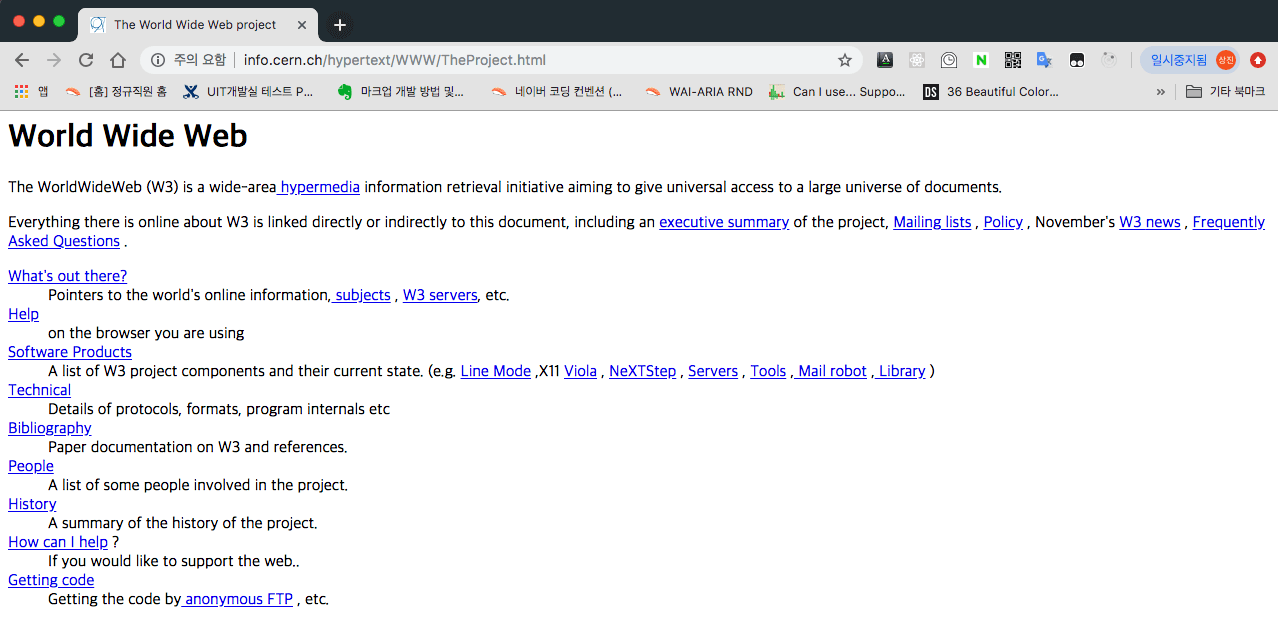Open the black mask-face extension icon
The image size is (1278, 634).
[x=1076, y=60]
